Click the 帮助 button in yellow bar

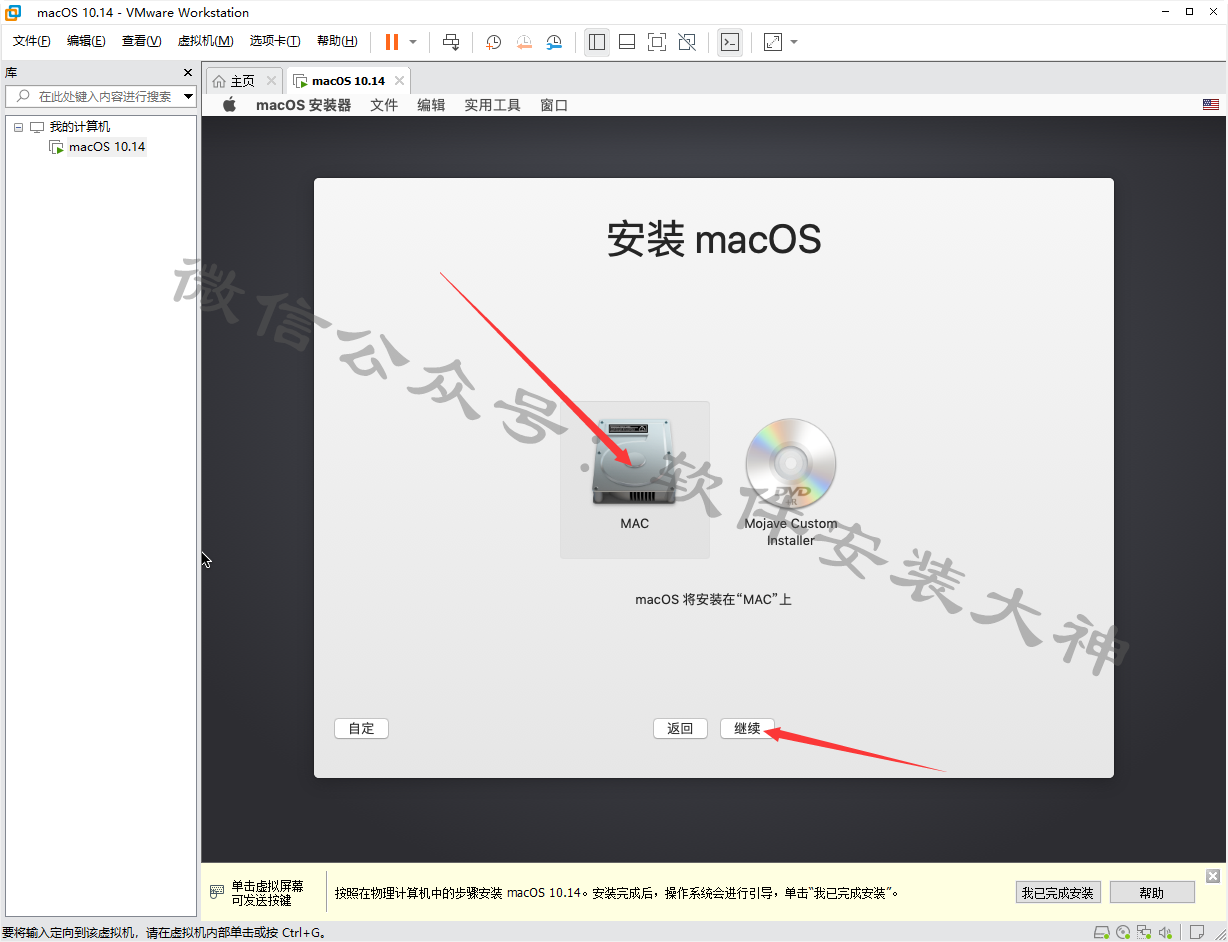[x=1151, y=893]
